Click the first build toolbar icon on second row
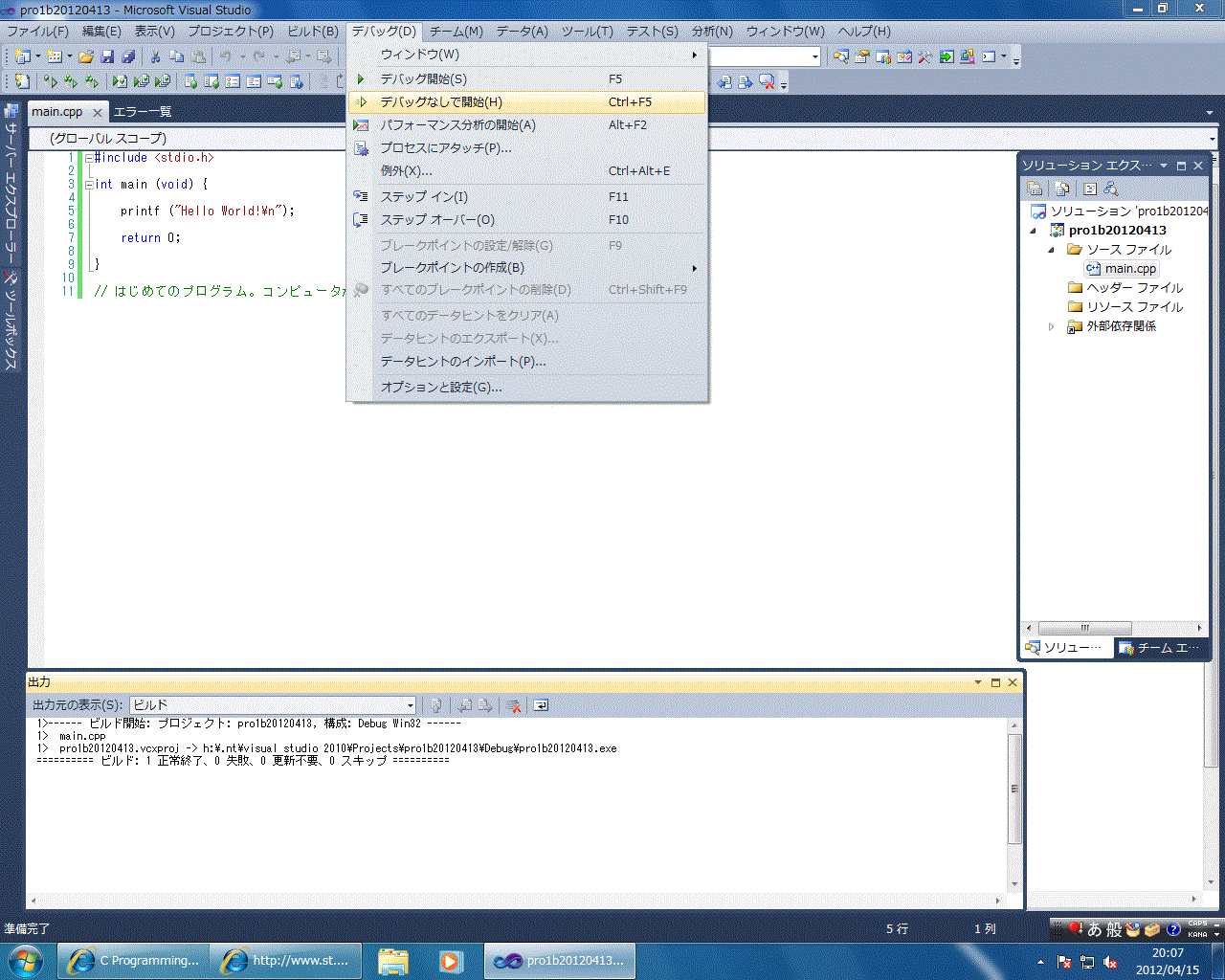1225x980 pixels. click(x=21, y=82)
